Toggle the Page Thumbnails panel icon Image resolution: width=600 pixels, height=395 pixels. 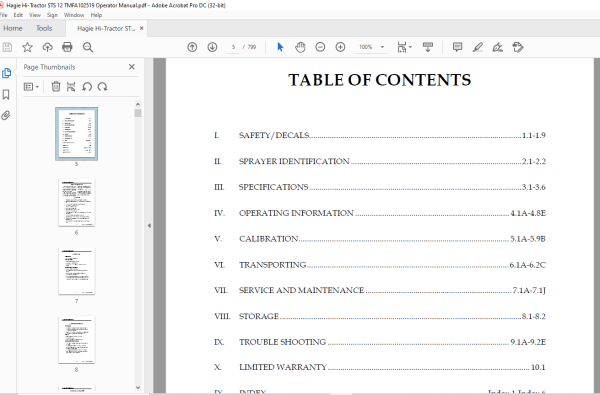[6, 73]
